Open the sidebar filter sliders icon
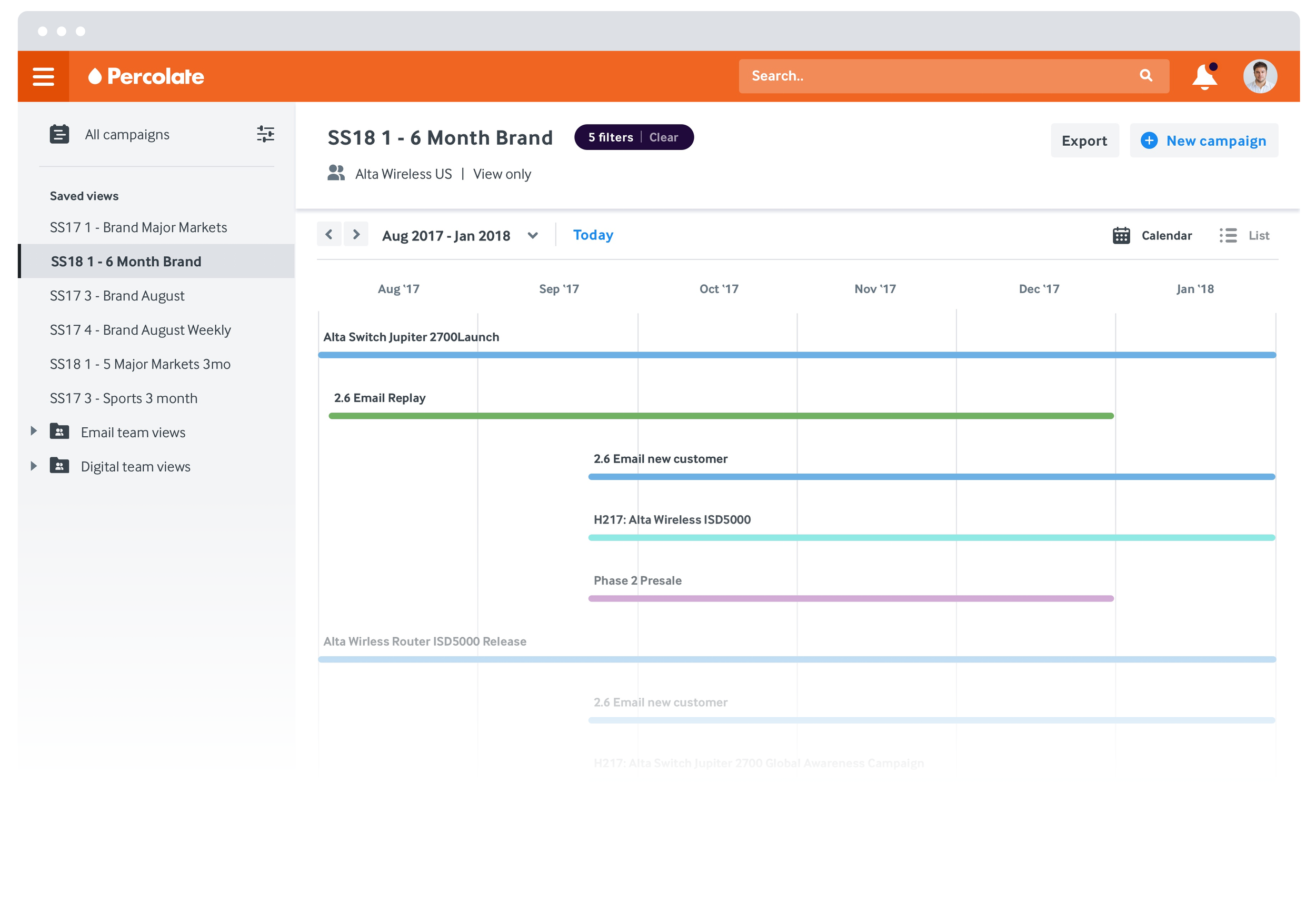The height and width of the screenshot is (903, 1316). click(266, 134)
